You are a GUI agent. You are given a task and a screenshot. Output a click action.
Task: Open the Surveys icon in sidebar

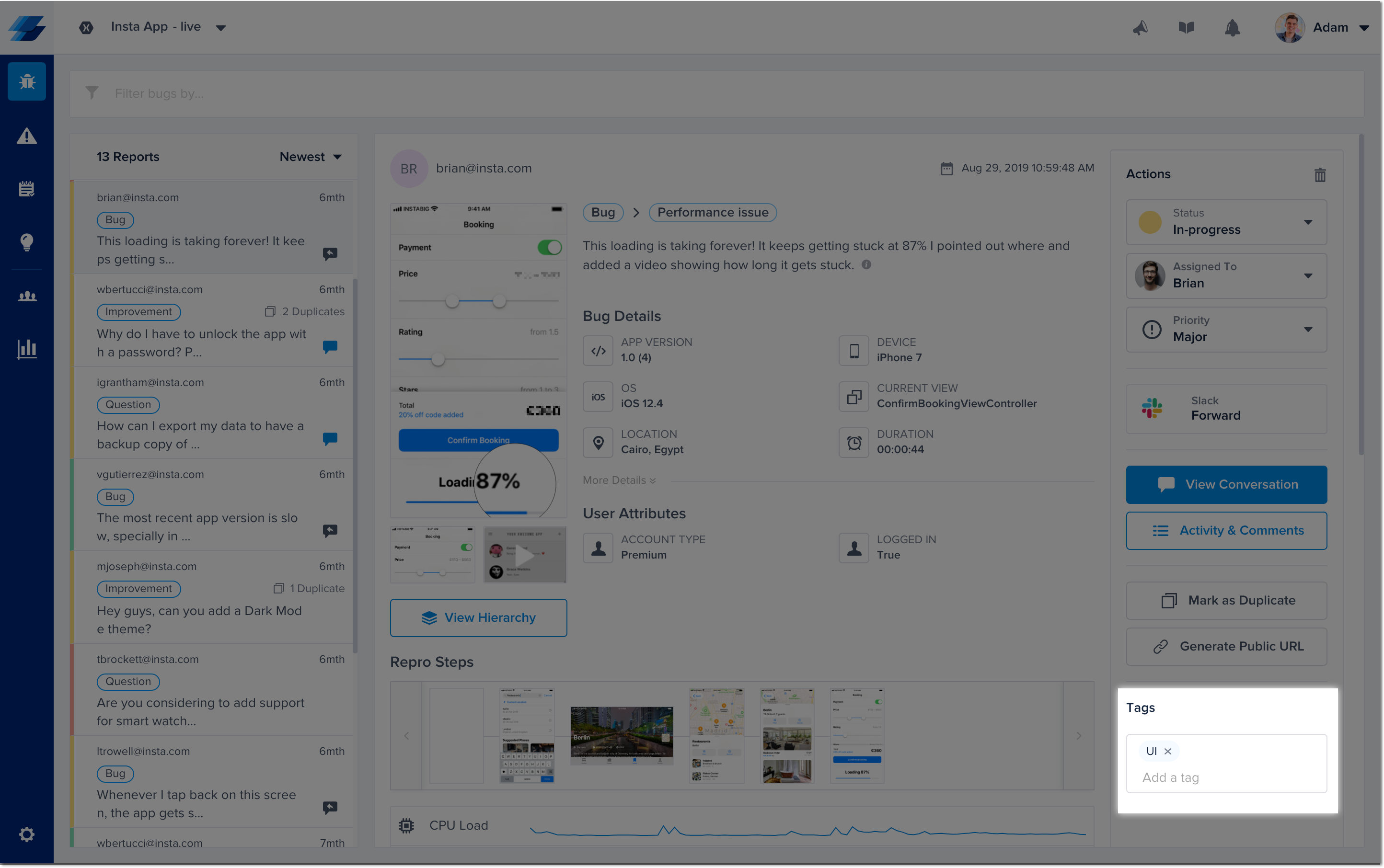click(x=26, y=189)
